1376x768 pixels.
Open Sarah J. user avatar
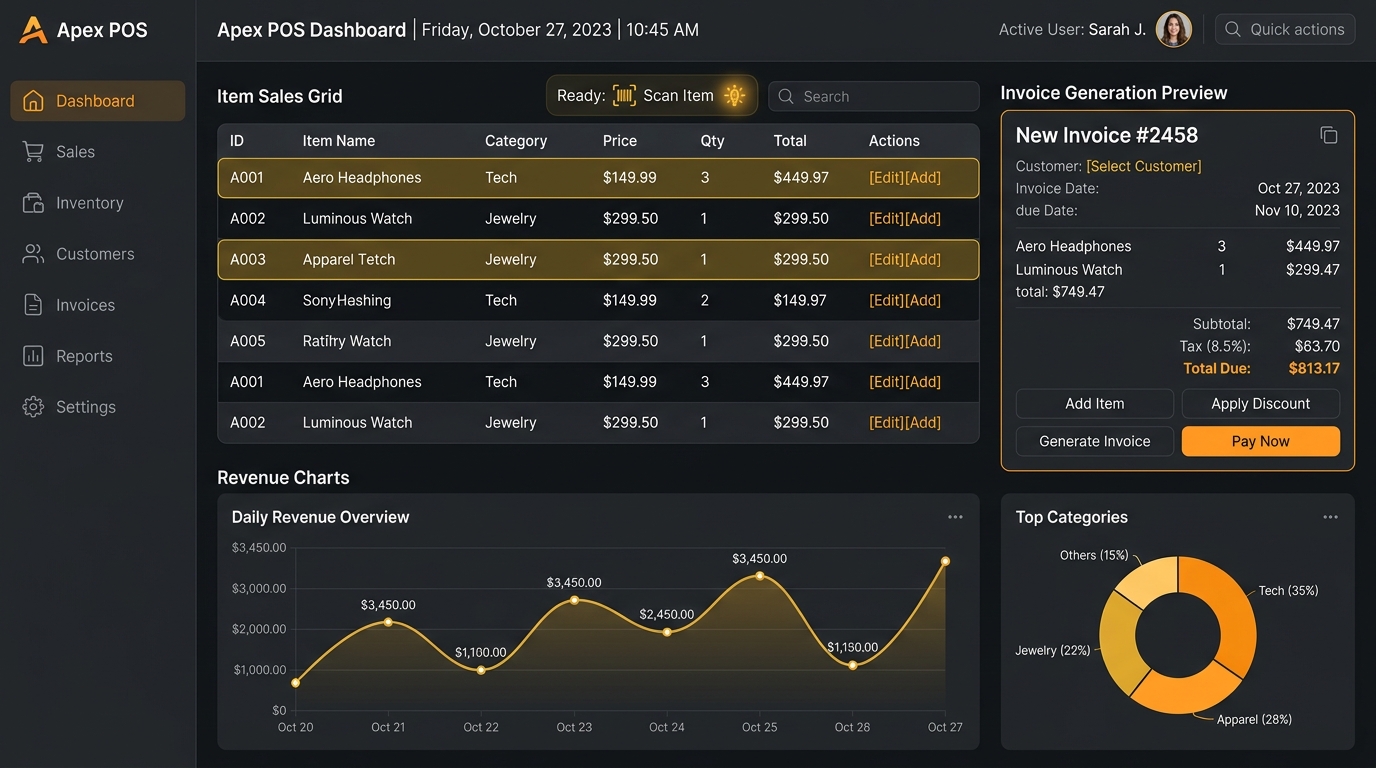(x=1174, y=29)
